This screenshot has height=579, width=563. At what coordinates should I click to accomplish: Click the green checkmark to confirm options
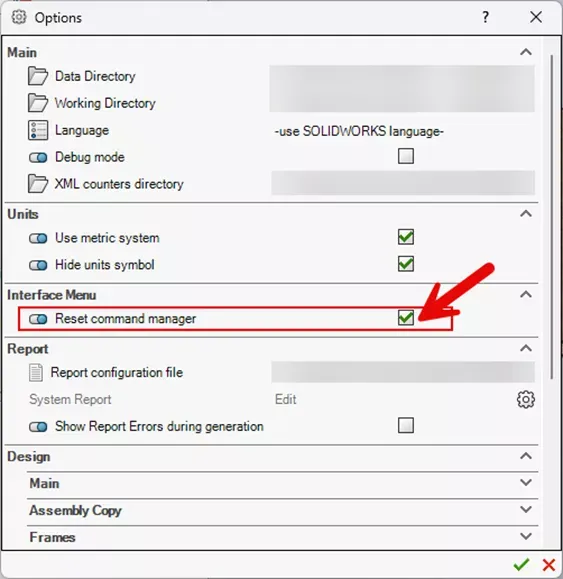click(521, 564)
